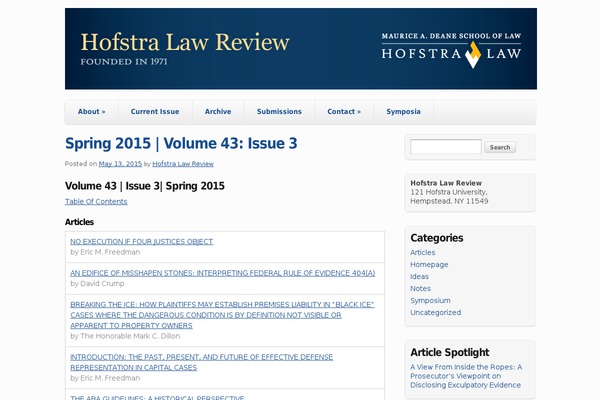Screen dimensions: 600x400
Task: Select the Notes category
Action: pos(420,289)
